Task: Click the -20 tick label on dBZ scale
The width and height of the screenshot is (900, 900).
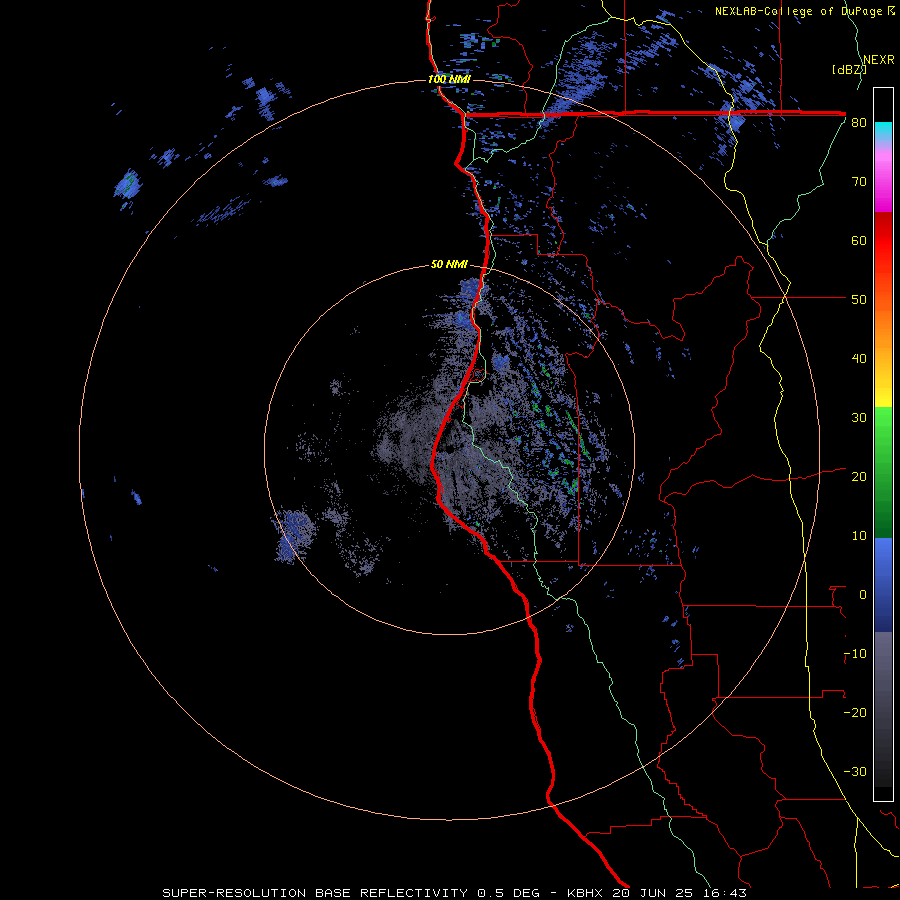Action: [855, 713]
